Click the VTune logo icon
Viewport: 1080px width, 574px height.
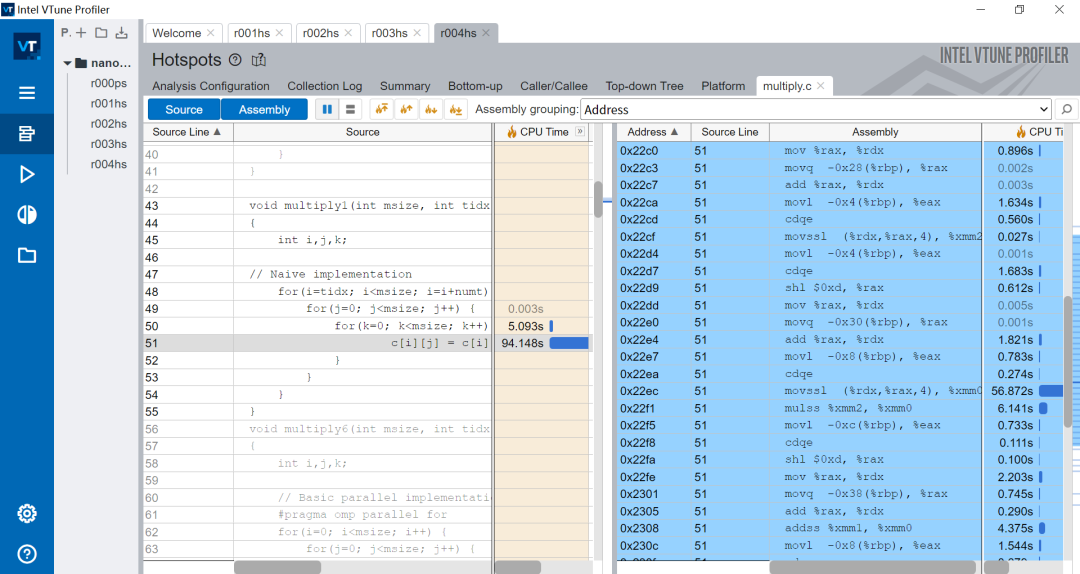click(x=27, y=47)
